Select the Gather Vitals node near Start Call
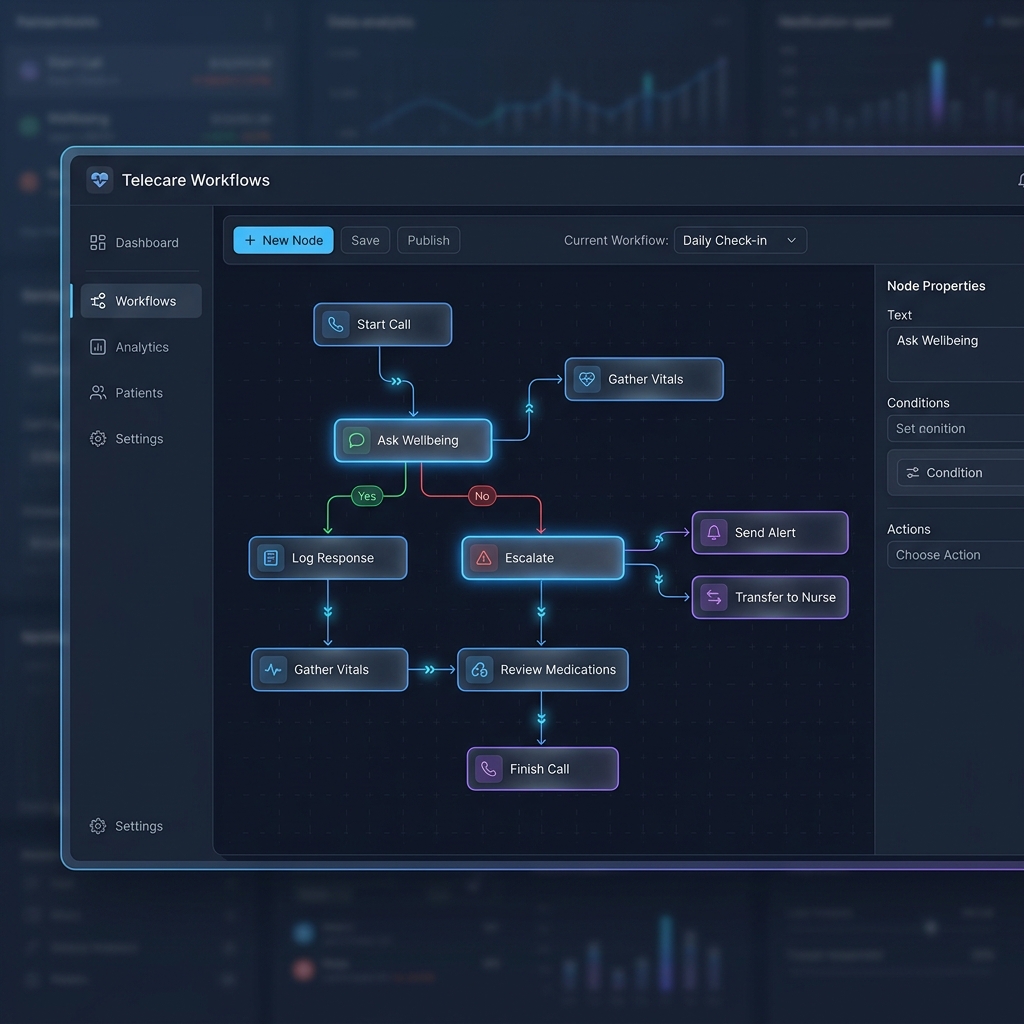The width and height of the screenshot is (1024, 1024). tap(644, 379)
